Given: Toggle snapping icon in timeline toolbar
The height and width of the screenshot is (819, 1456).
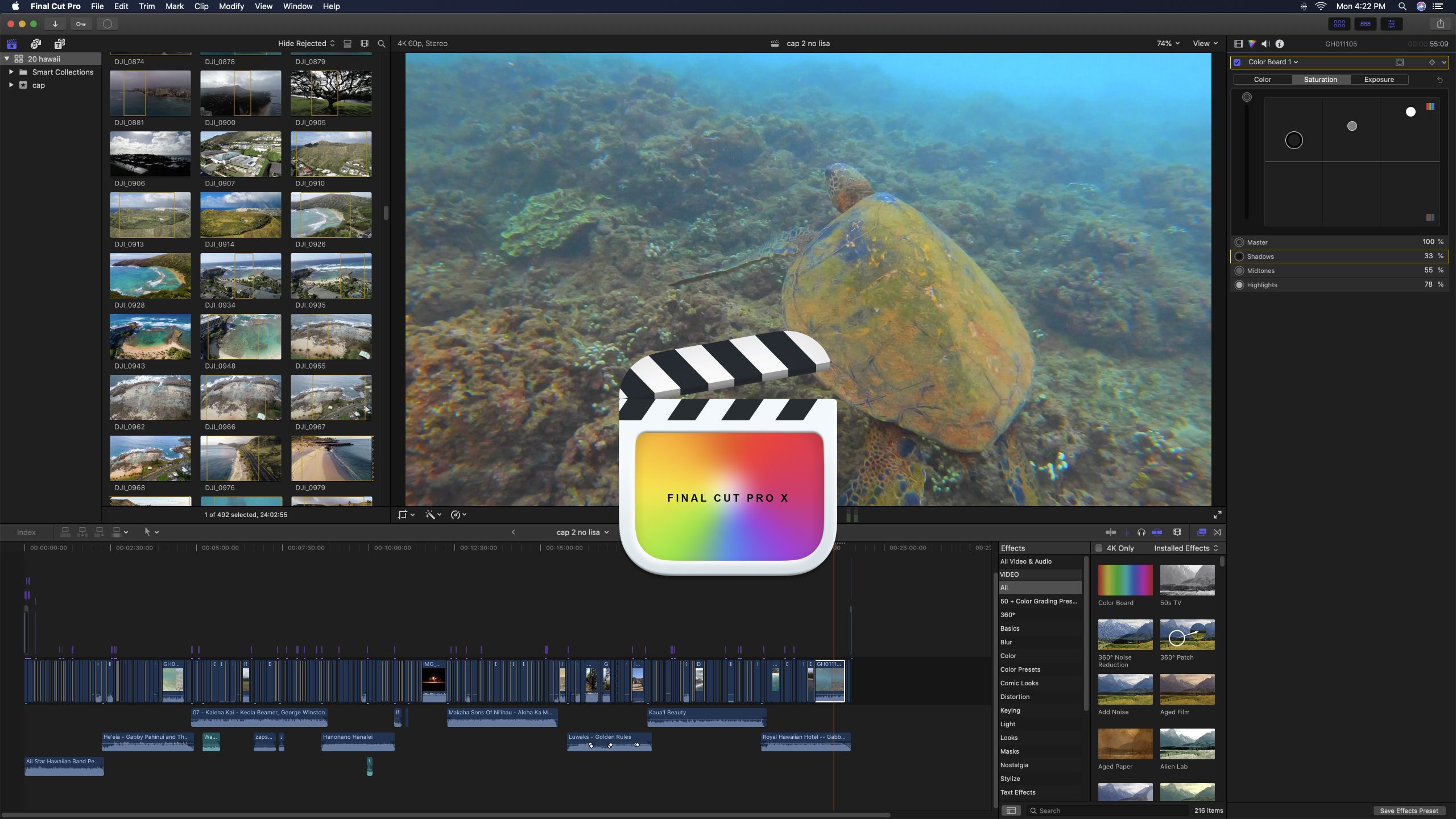Looking at the screenshot, I should click(x=1157, y=532).
